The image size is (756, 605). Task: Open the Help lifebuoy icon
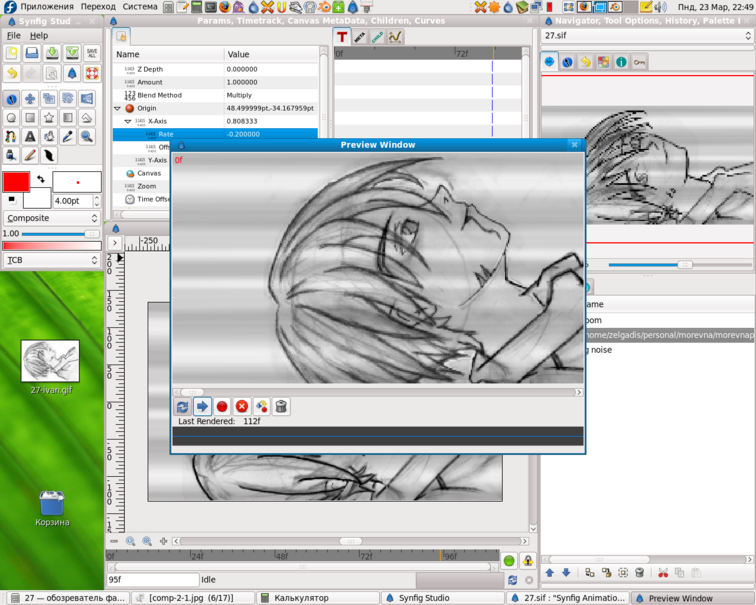pos(92,73)
